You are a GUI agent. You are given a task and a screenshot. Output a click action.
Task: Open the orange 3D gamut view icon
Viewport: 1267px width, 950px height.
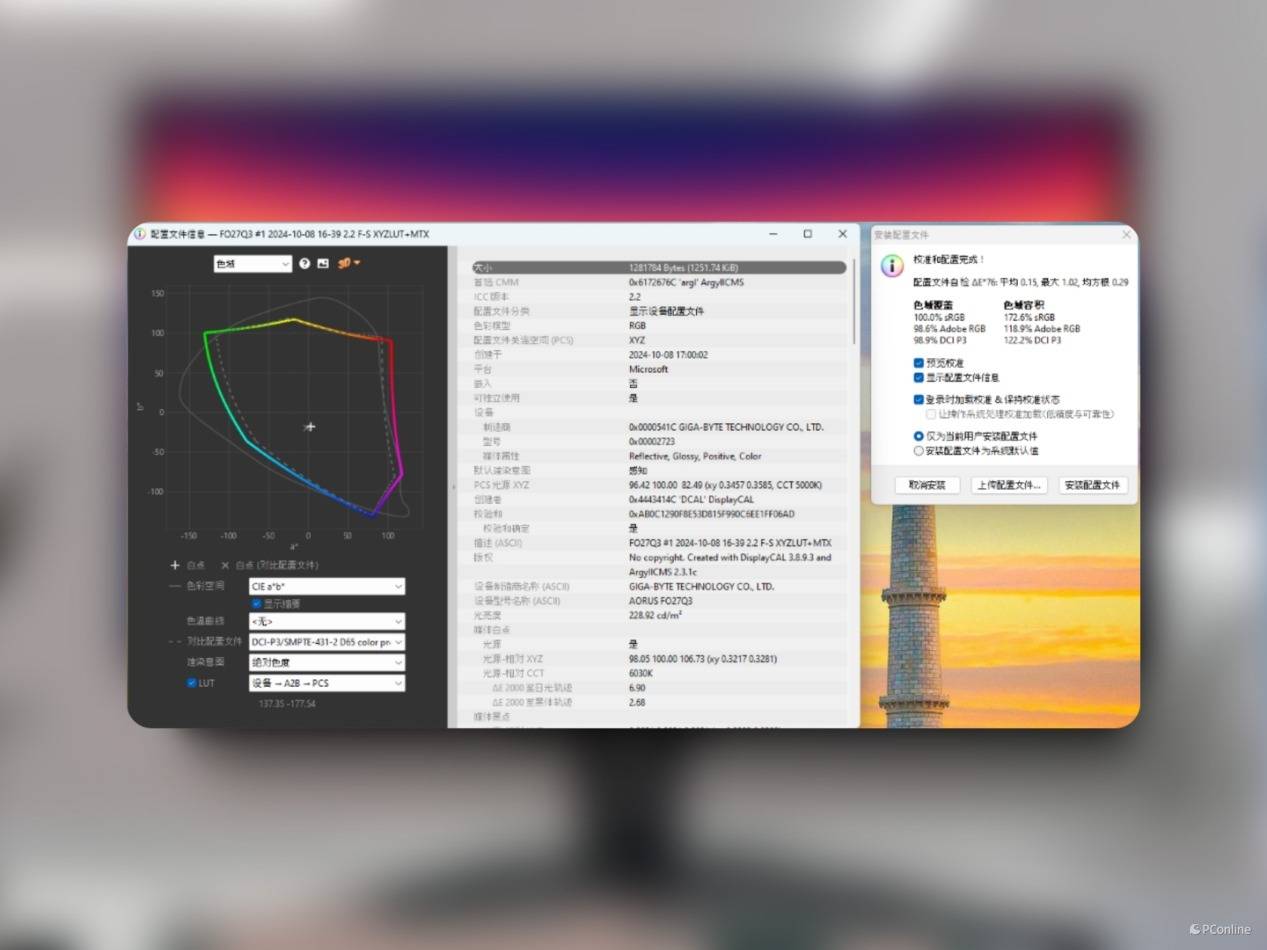coord(347,264)
